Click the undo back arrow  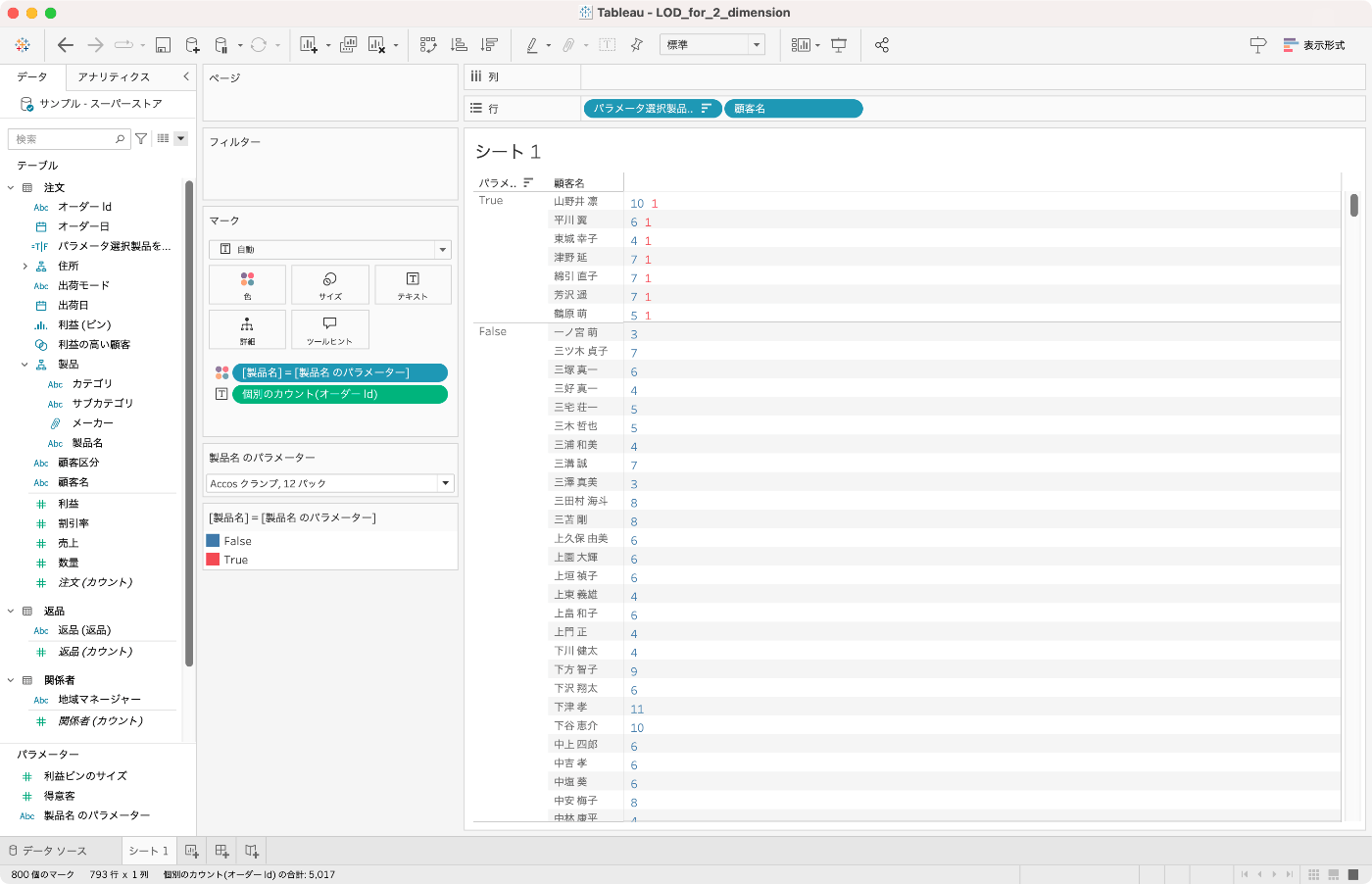point(66,45)
